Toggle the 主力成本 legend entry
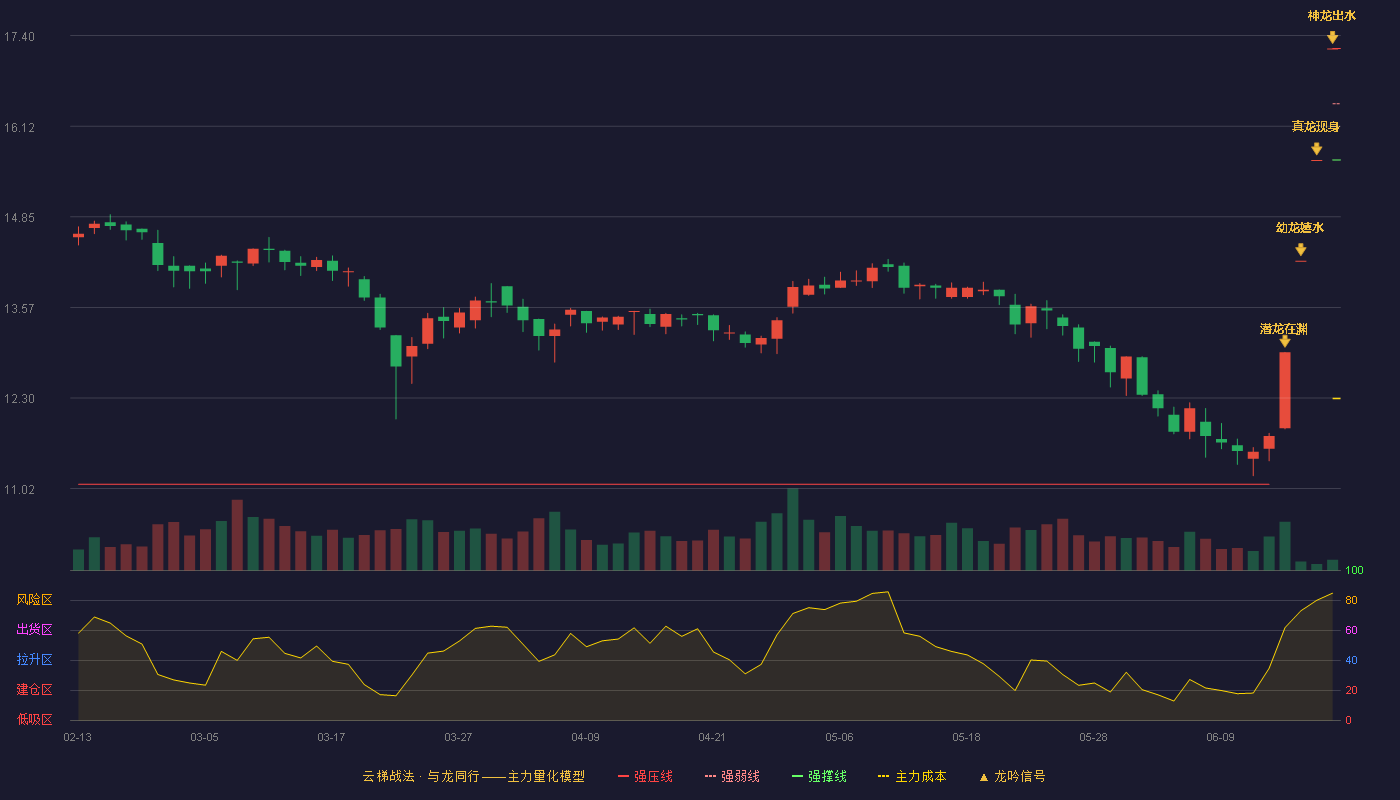 click(912, 776)
